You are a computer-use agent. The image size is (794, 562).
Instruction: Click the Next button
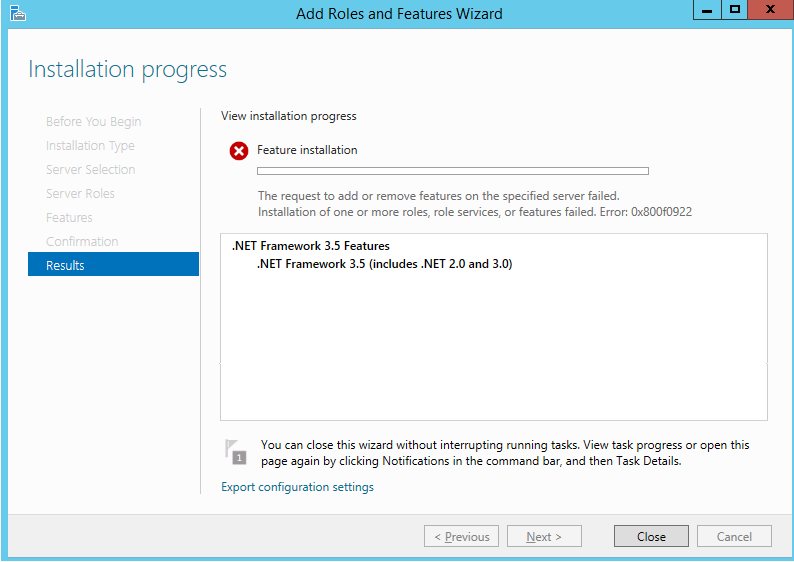(544, 536)
